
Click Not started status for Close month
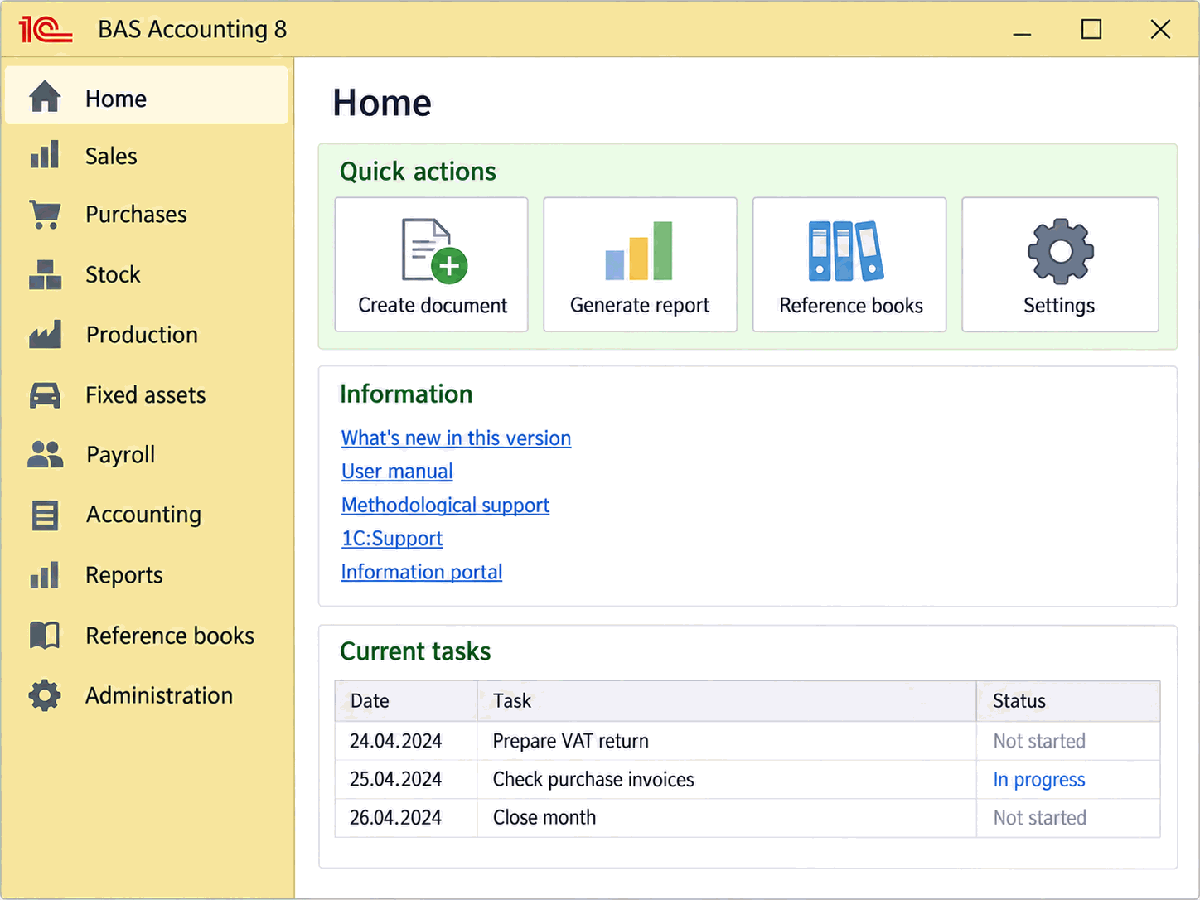click(1039, 817)
